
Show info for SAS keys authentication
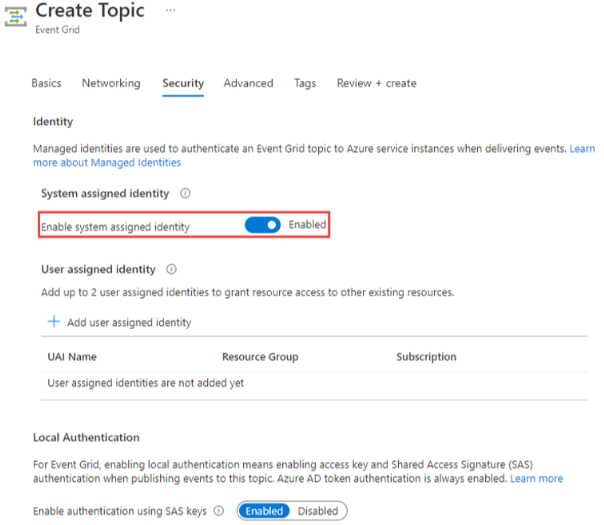point(219,511)
